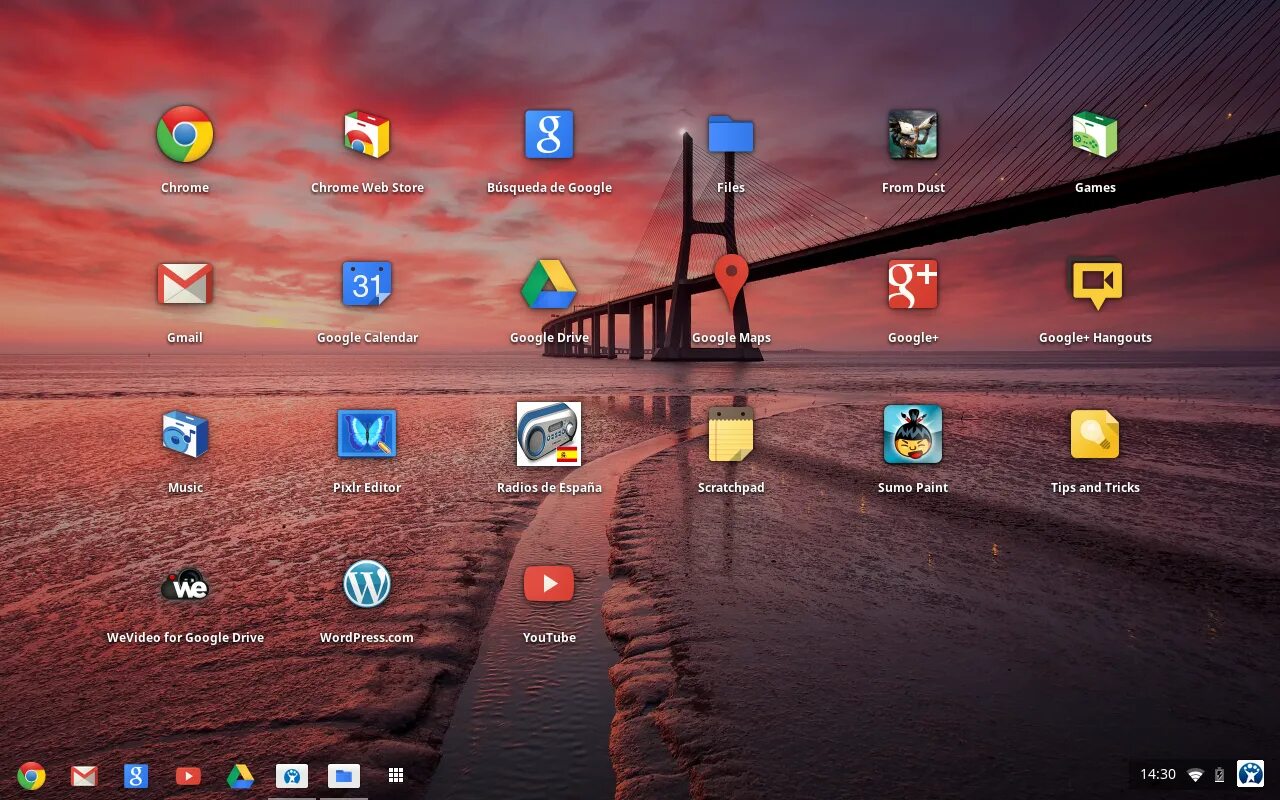The width and height of the screenshot is (1280, 800).
Task: Launch Chrome Web Store
Action: (367, 135)
